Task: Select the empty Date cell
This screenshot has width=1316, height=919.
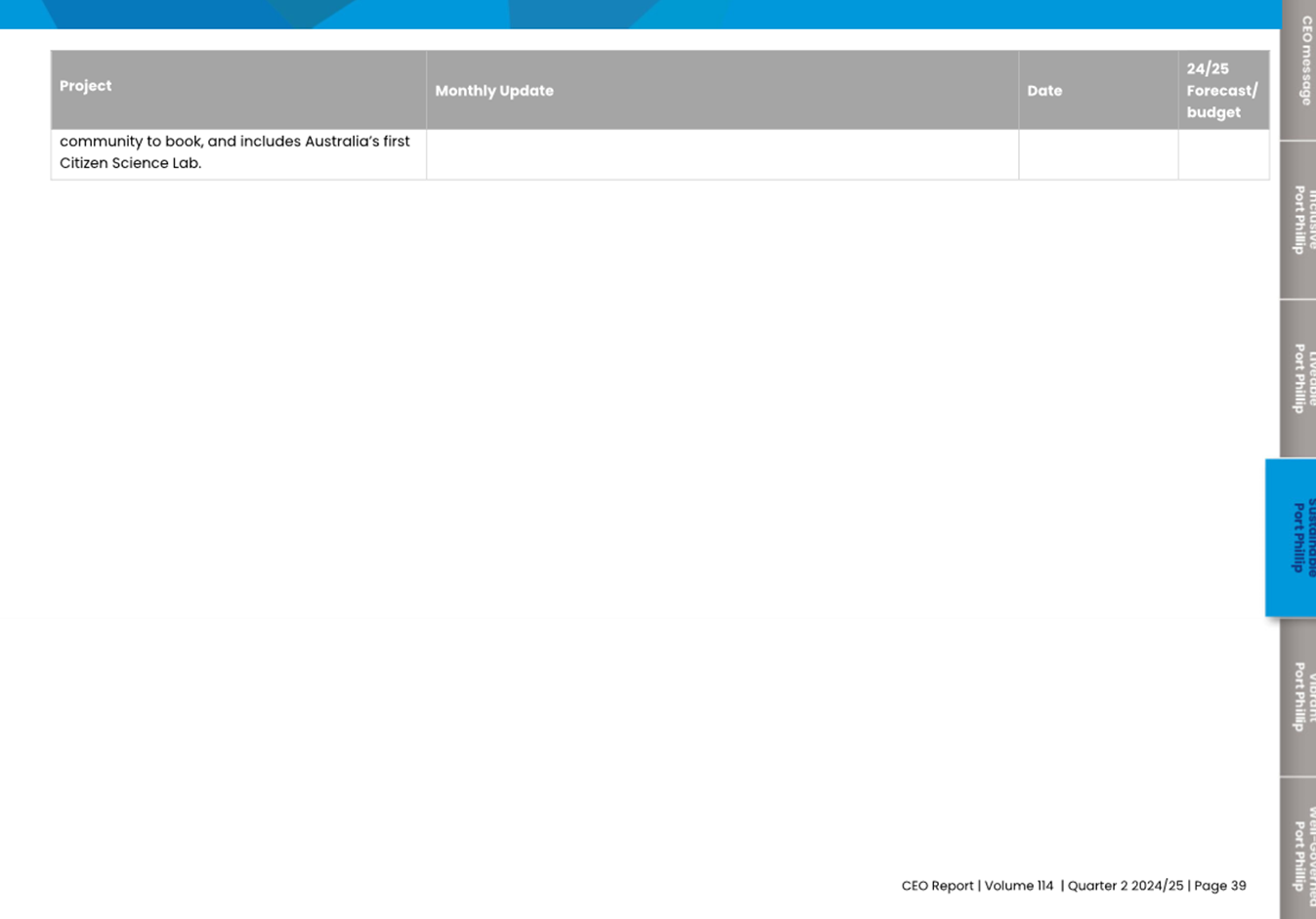Action: tap(1097, 154)
